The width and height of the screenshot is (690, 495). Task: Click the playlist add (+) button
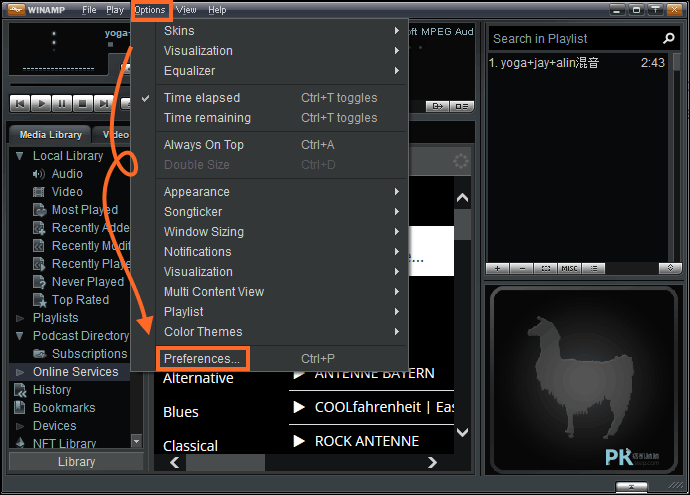coord(497,268)
